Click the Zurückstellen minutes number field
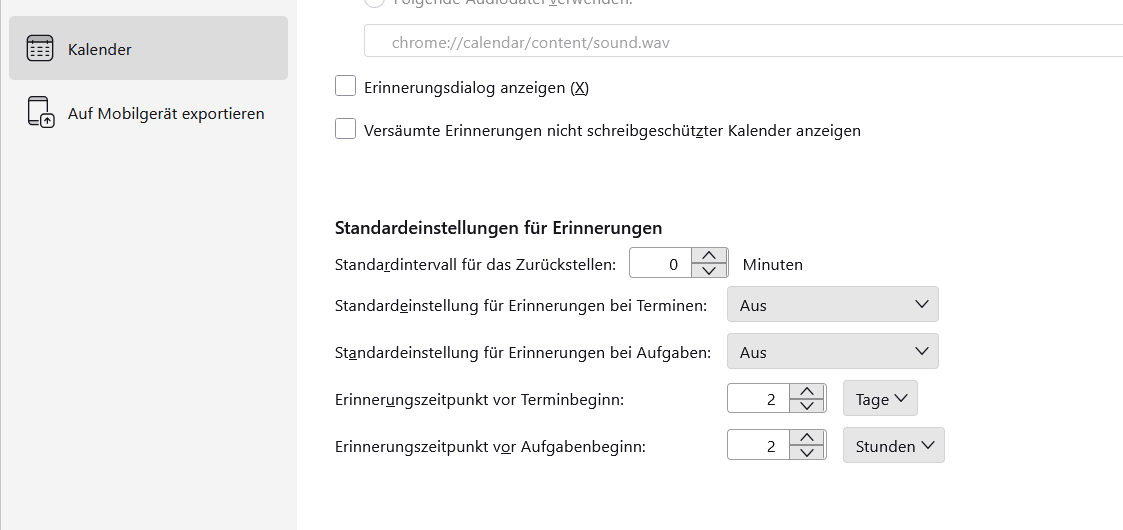Viewport: 1123px width, 530px height. tap(661, 264)
